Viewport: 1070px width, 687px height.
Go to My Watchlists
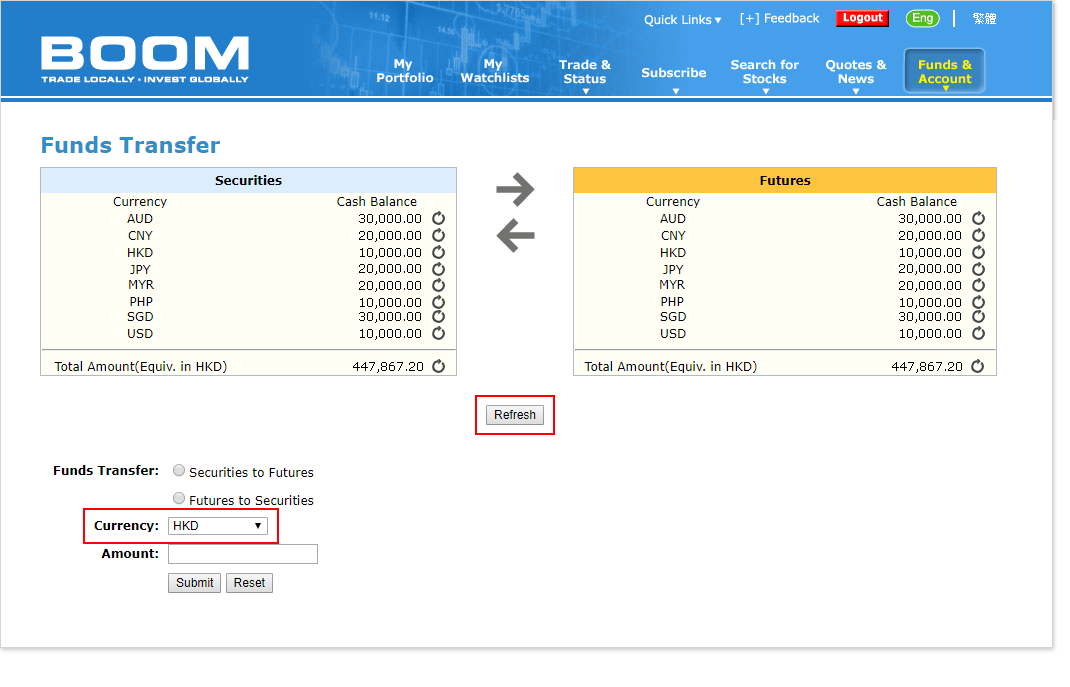point(495,71)
